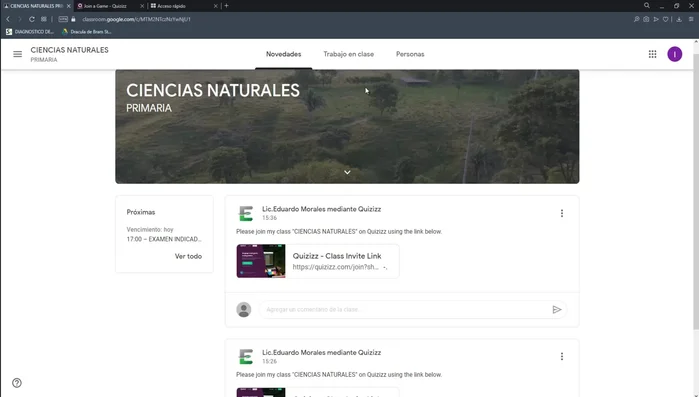
Task: Click Ver todo in Próximas card
Action: pyautogui.click(x=188, y=256)
